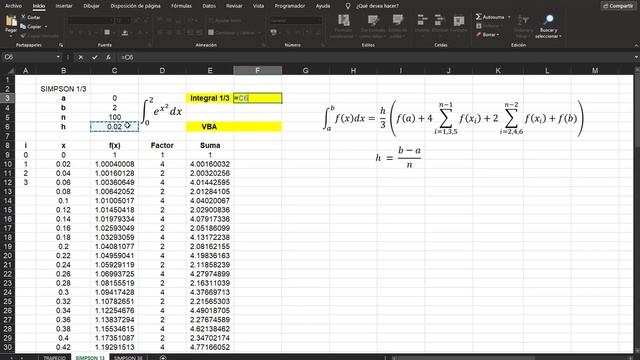Click the lightbulb '¿Qué desea hacer?' box
640x360 pixels.
[372, 6]
